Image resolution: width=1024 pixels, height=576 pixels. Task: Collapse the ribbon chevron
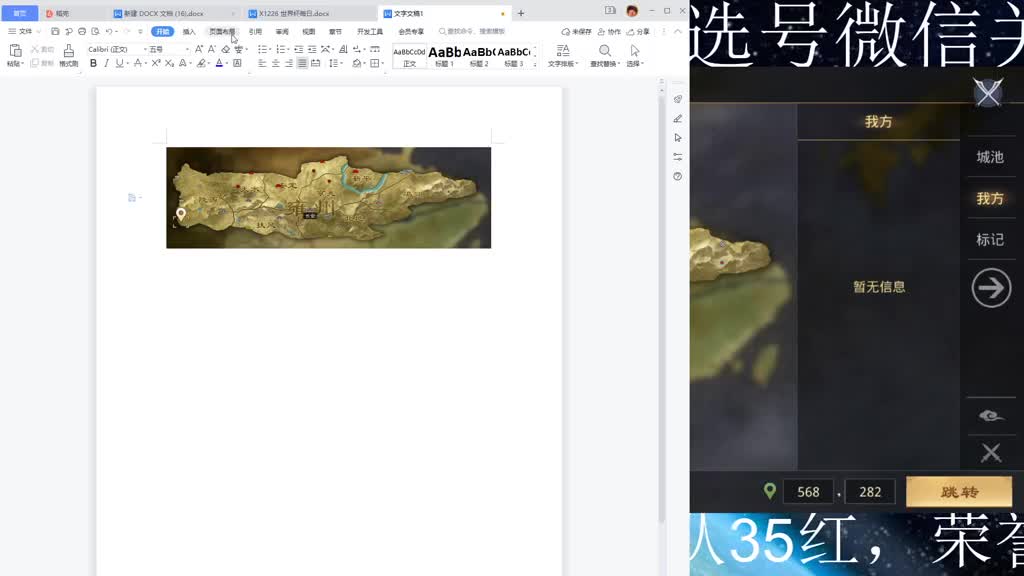[x=678, y=31]
